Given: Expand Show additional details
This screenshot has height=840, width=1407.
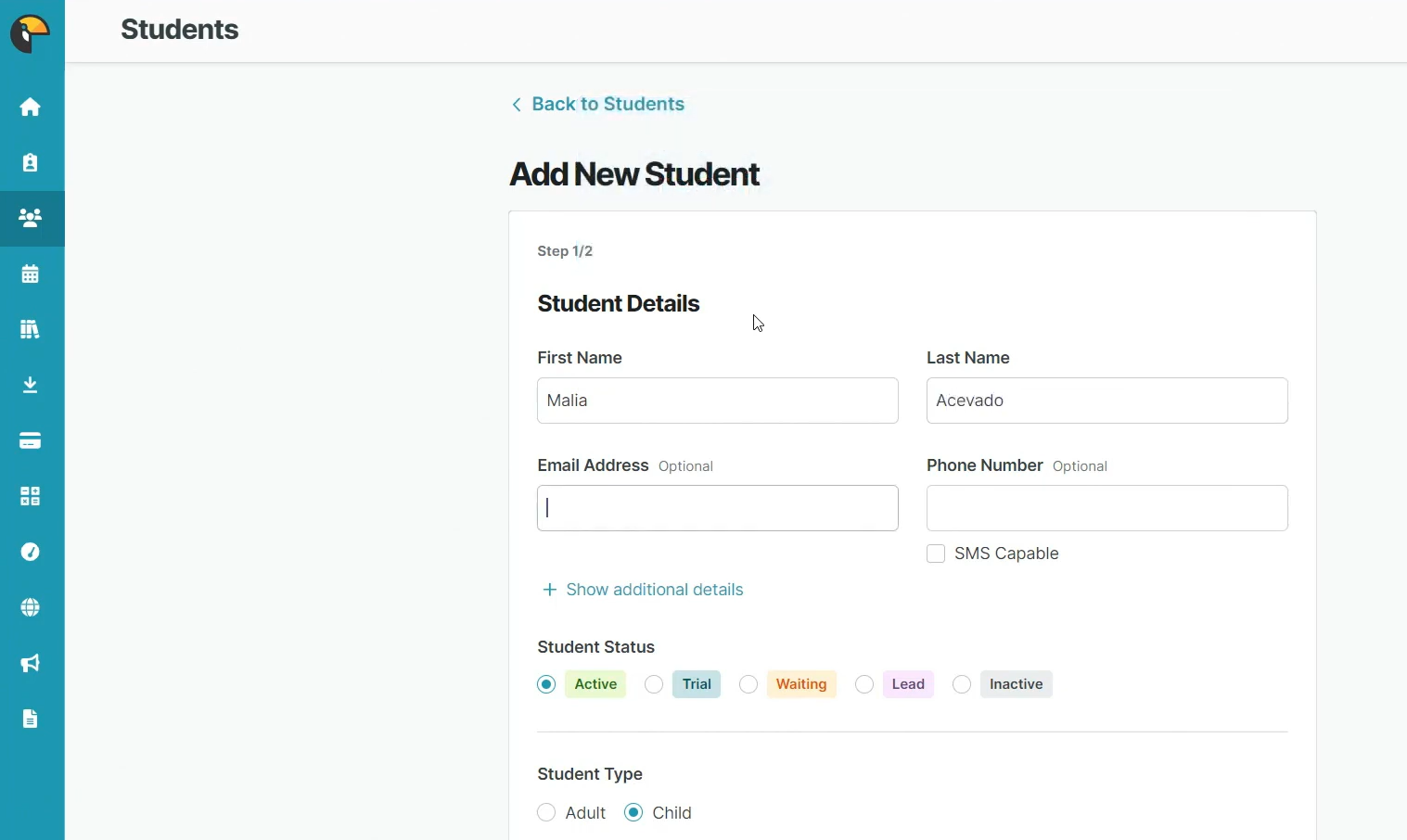Looking at the screenshot, I should [644, 590].
